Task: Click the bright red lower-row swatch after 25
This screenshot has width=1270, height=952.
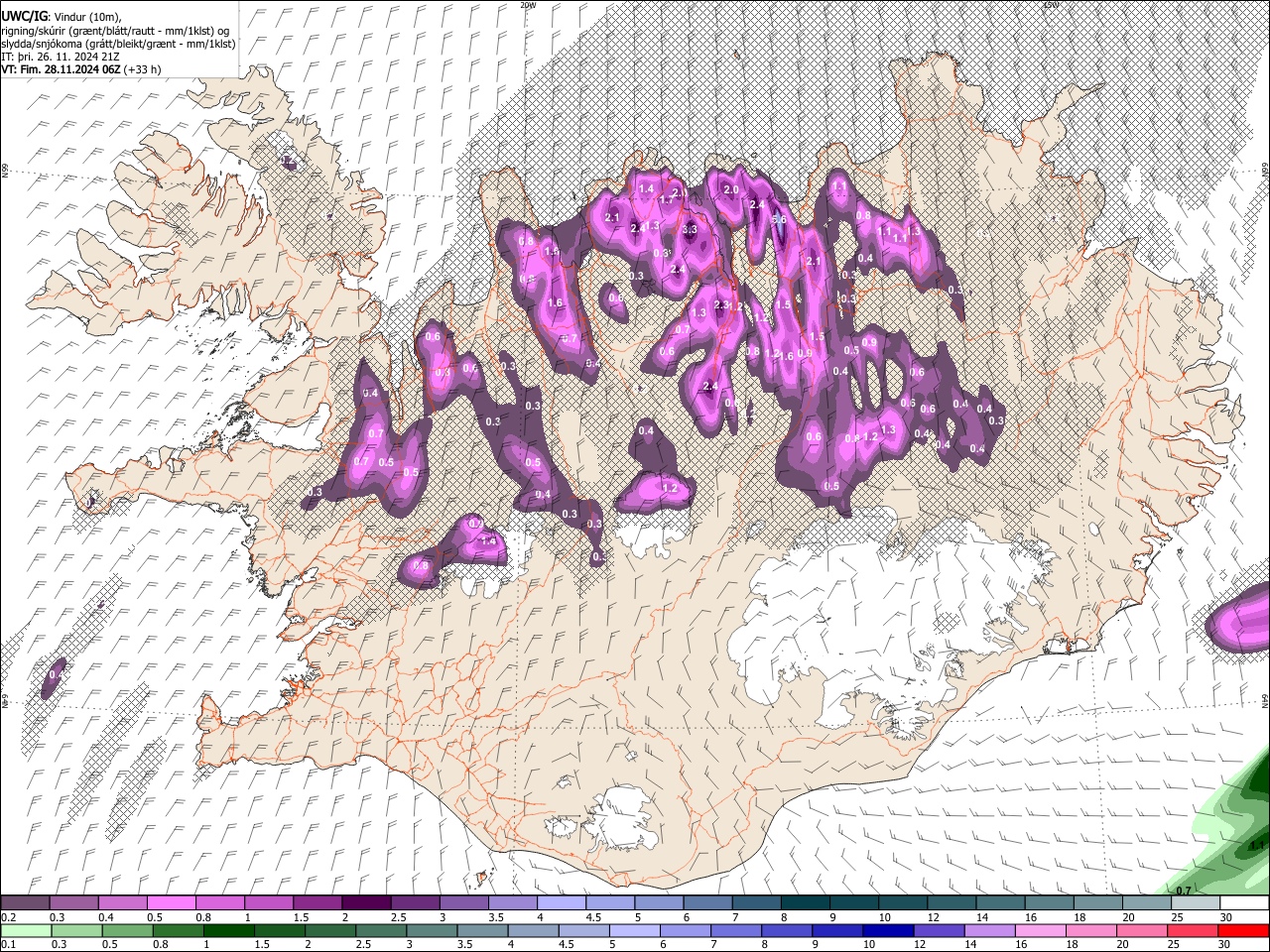Action: coord(1243,930)
